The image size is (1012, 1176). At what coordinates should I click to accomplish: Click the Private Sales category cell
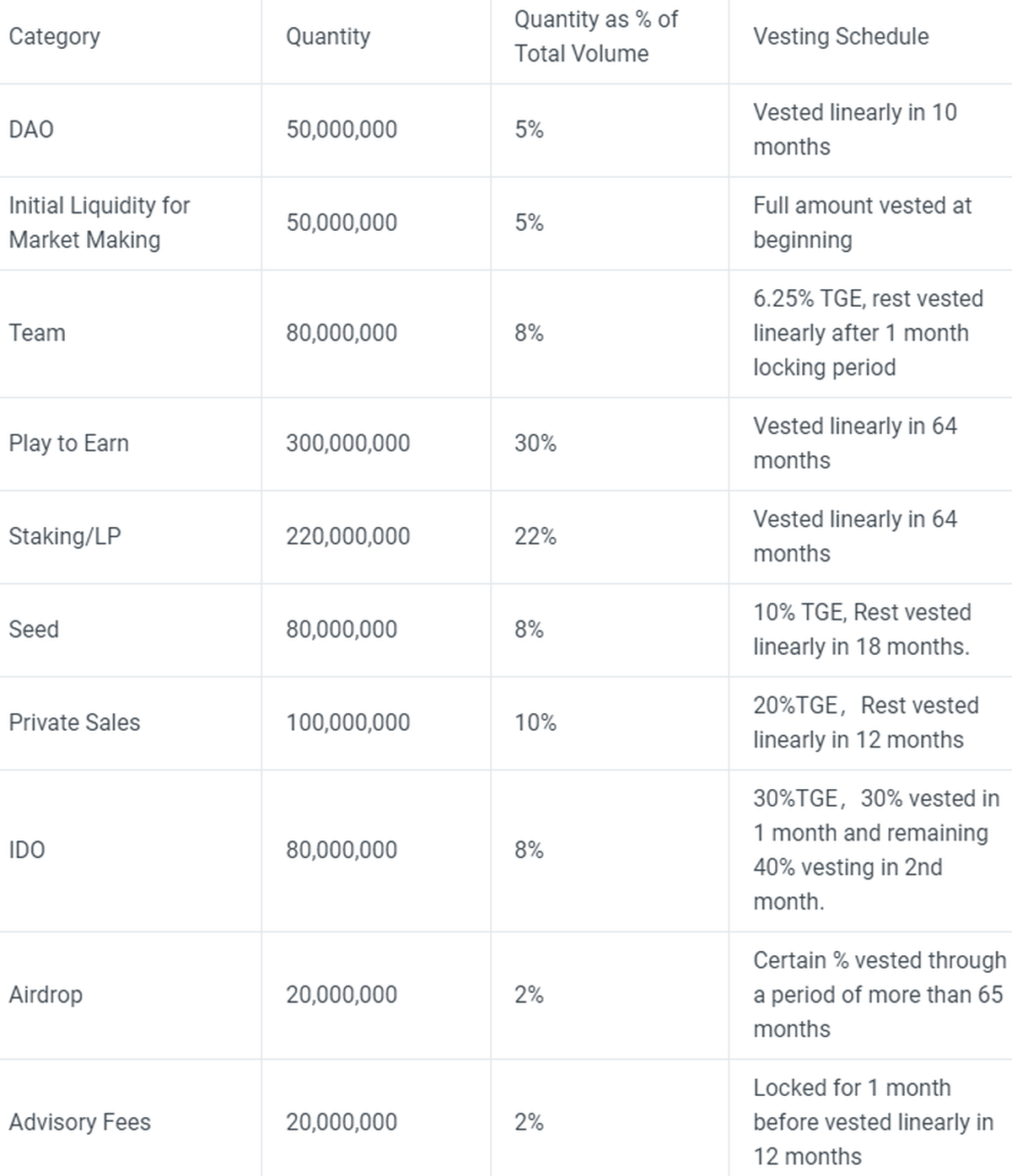tap(74, 722)
